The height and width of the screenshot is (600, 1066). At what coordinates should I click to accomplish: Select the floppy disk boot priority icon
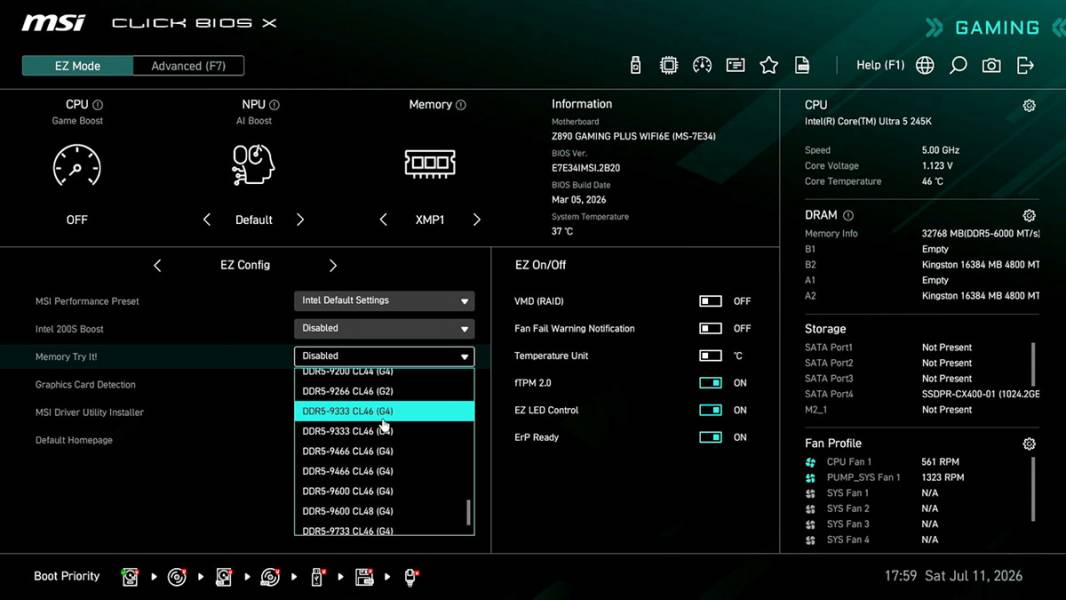pos(364,577)
